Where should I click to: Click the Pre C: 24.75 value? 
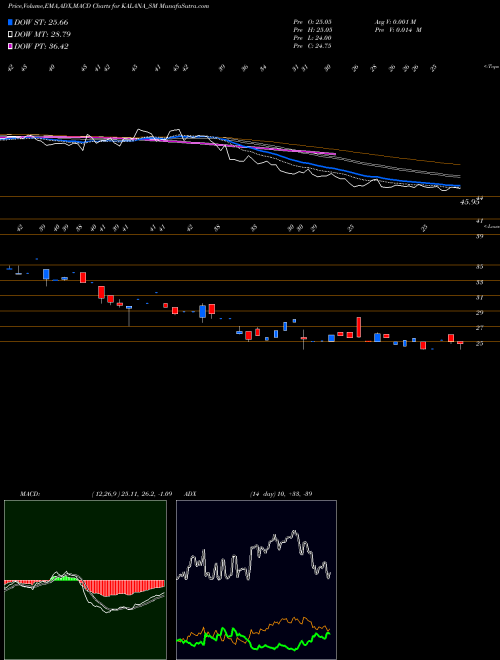point(312,46)
